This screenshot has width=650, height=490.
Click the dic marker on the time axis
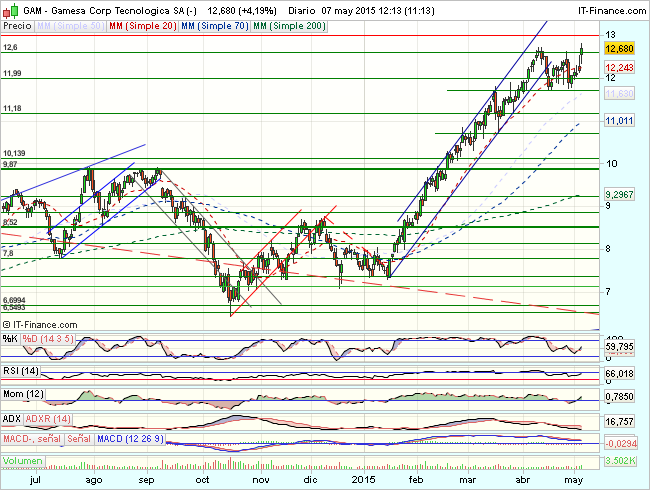click(x=310, y=480)
